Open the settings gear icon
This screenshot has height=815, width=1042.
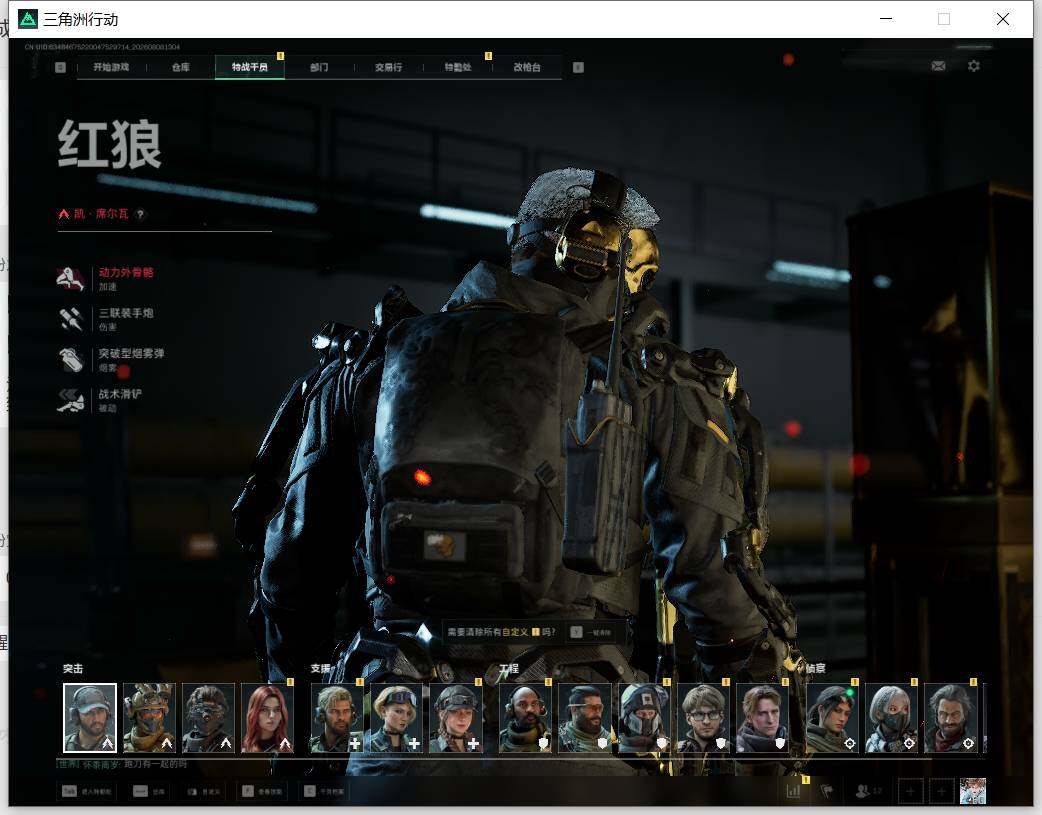click(974, 66)
